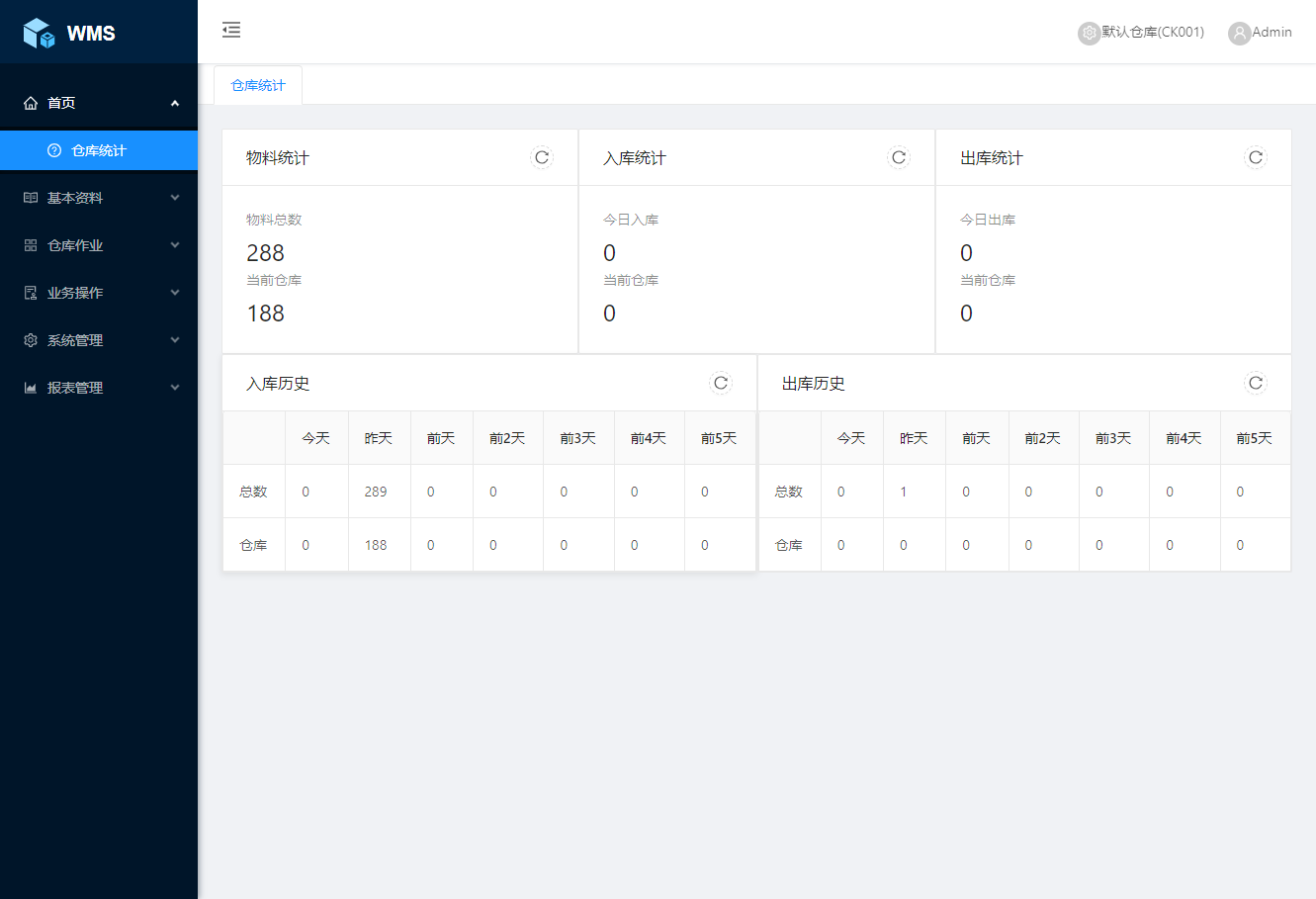
Task: Expand the 基本资料 menu
Action: click(99, 198)
